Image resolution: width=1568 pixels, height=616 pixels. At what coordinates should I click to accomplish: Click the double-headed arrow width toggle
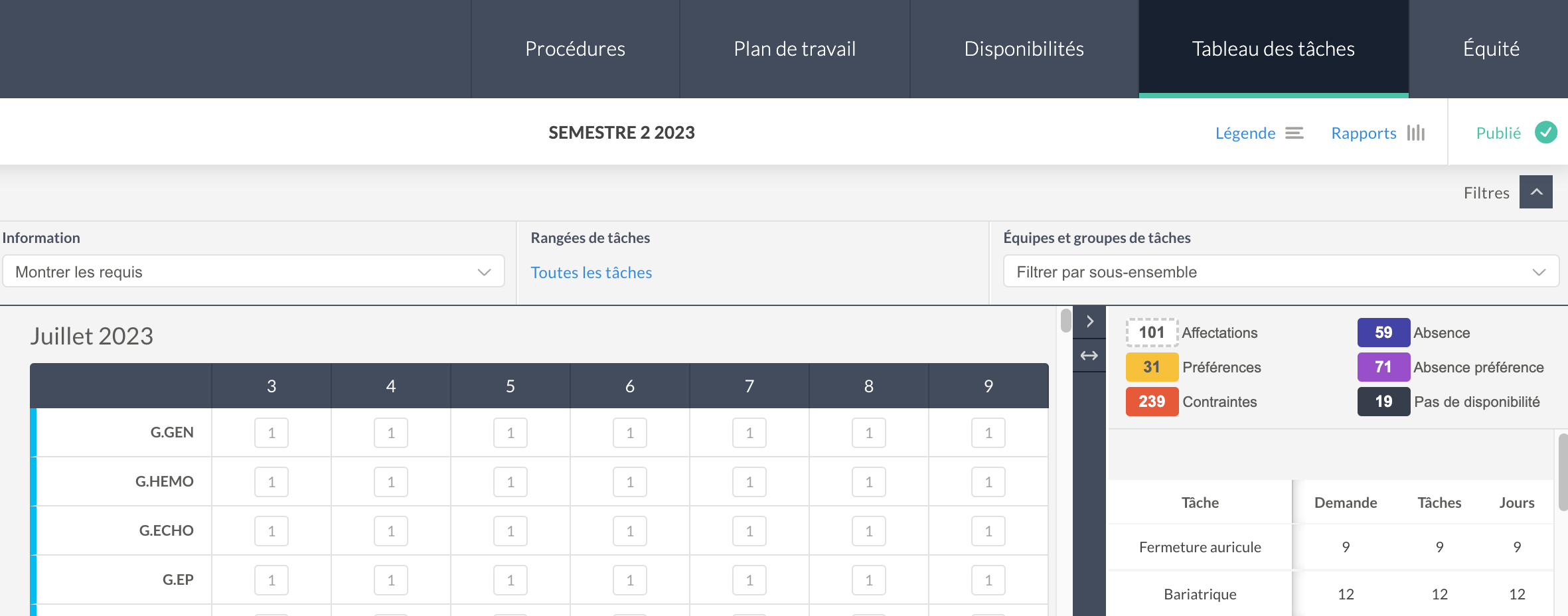1089,356
